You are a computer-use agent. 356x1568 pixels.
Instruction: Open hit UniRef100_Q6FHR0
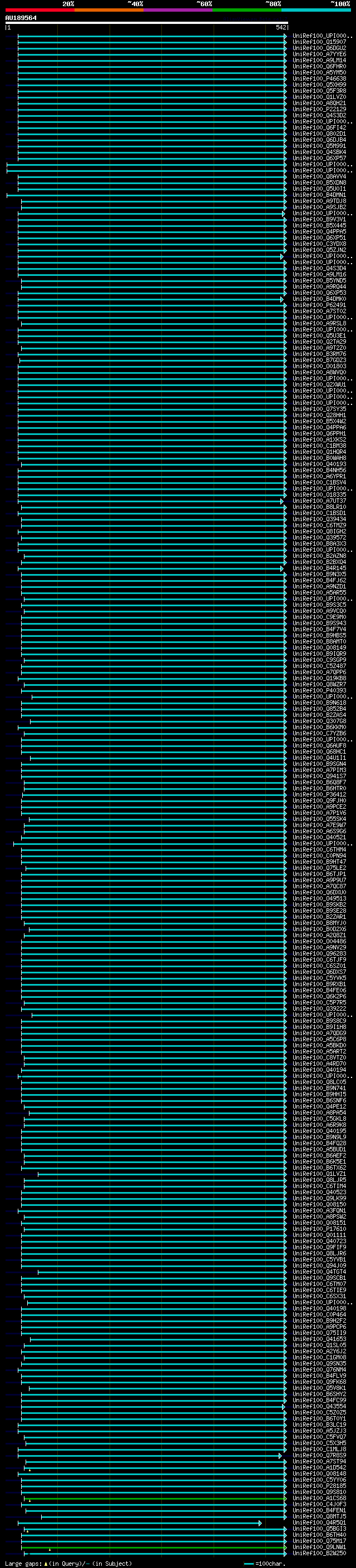319,66
